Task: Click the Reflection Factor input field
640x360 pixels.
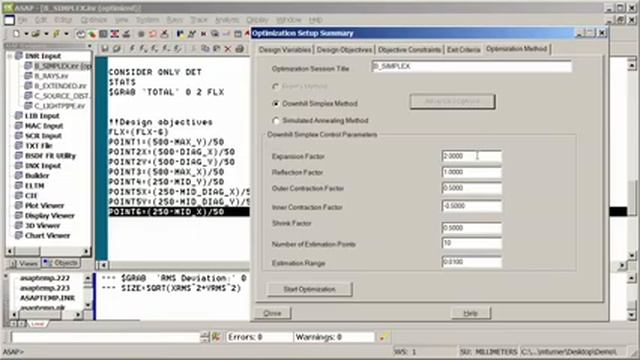Action: point(471,172)
